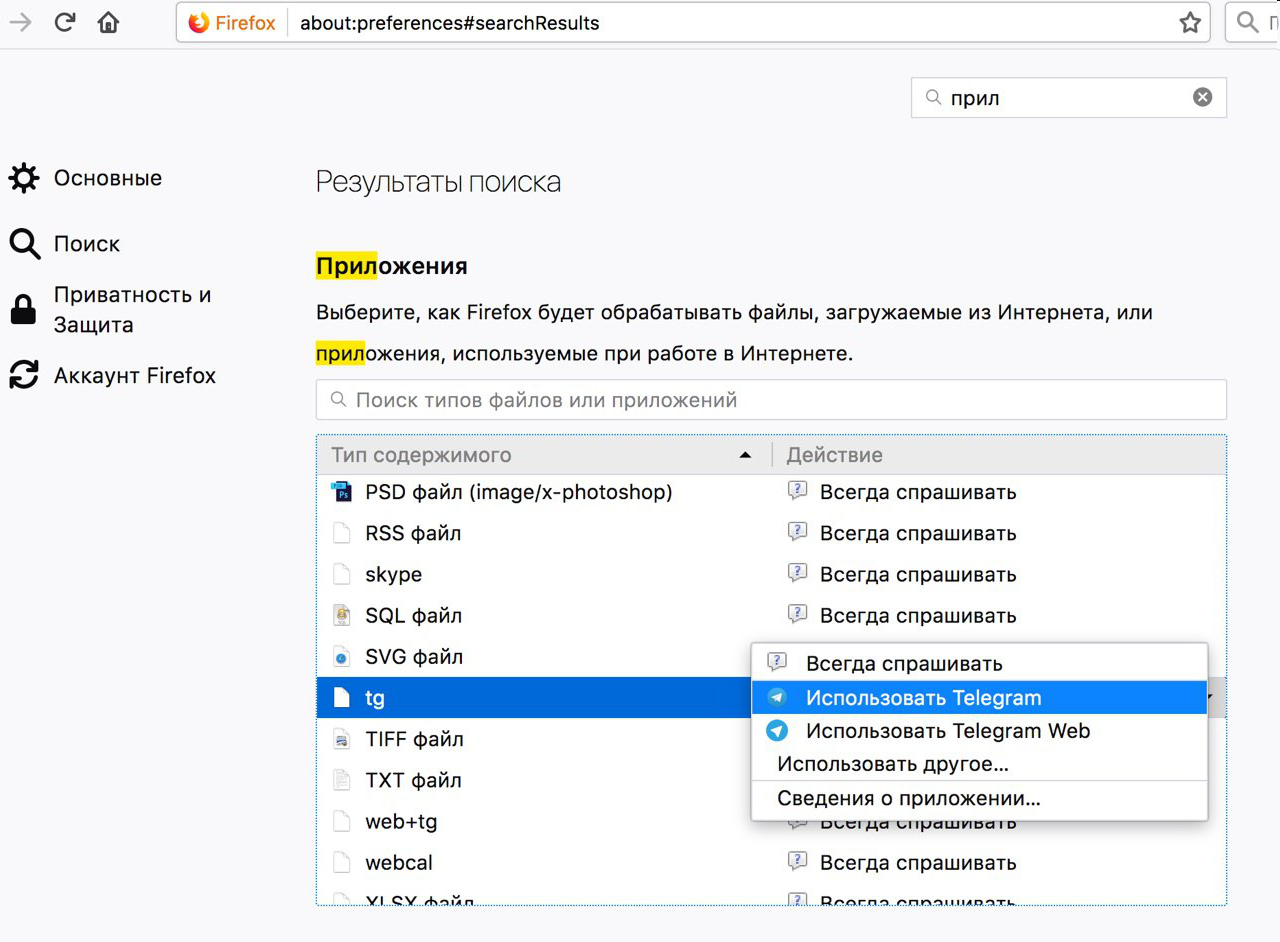The image size is (1280, 942).
Task: Click the tg label in the selected row
Action: point(375,699)
